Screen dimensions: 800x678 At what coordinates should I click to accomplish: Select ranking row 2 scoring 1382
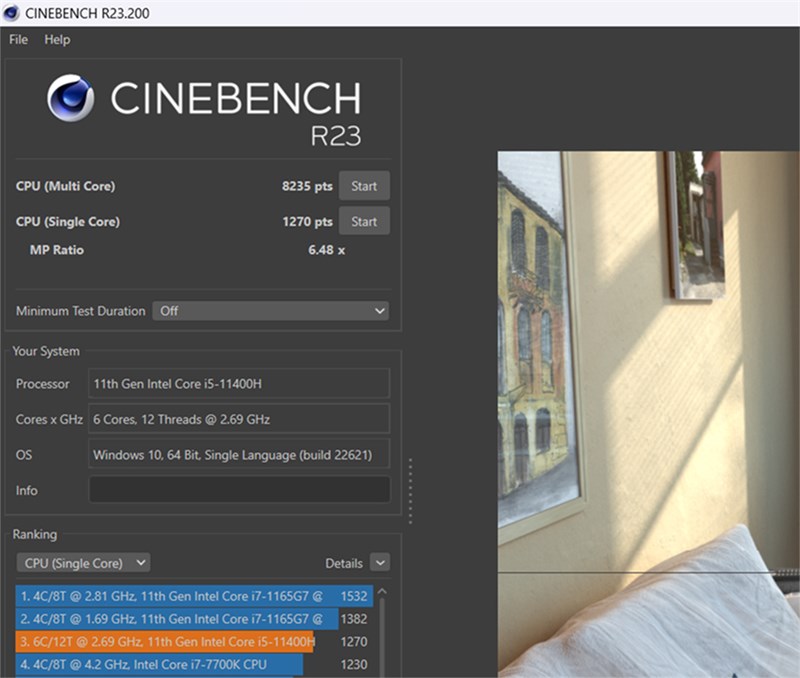point(194,619)
